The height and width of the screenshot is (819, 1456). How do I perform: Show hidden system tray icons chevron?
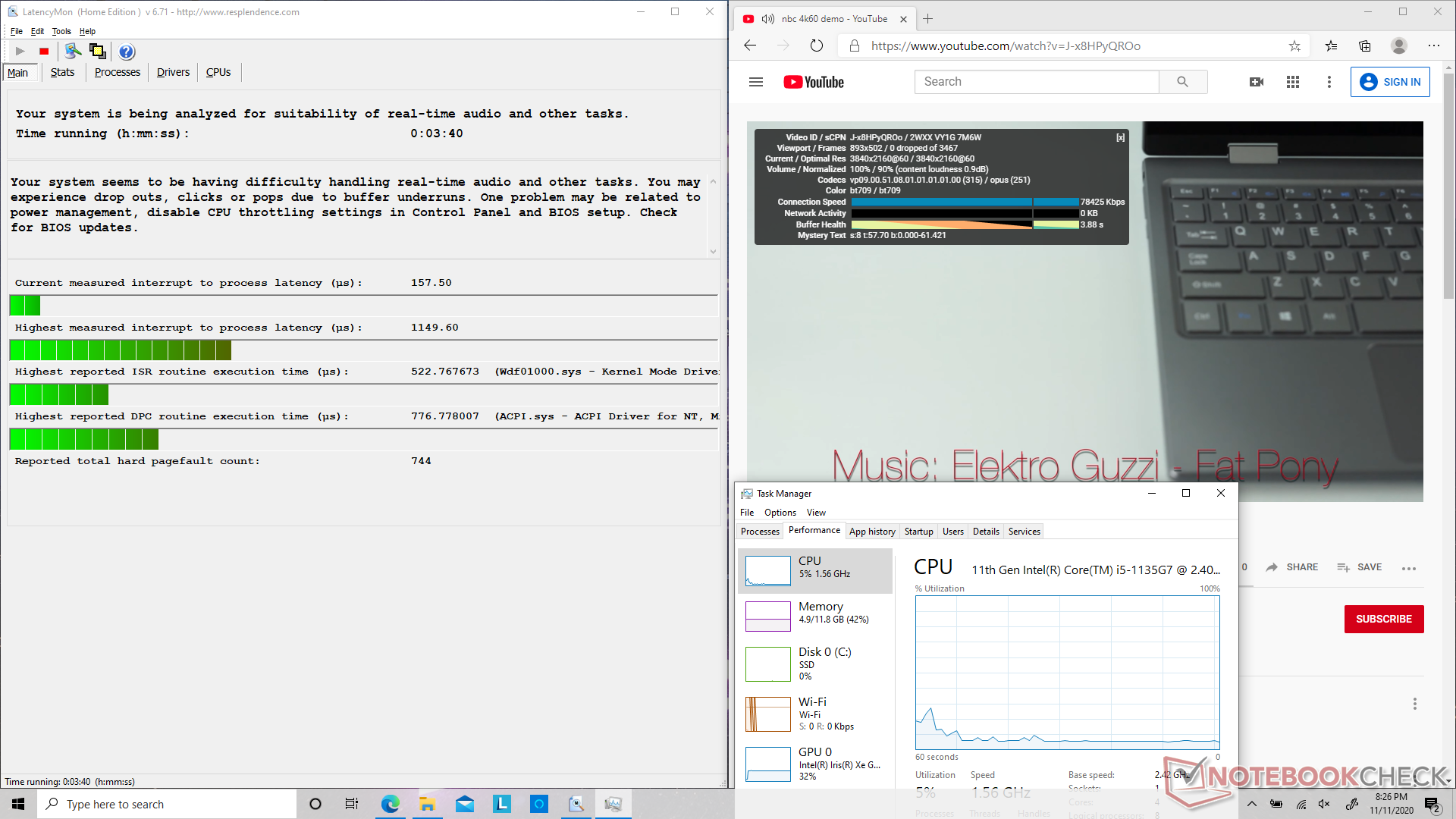point(1252,805)
